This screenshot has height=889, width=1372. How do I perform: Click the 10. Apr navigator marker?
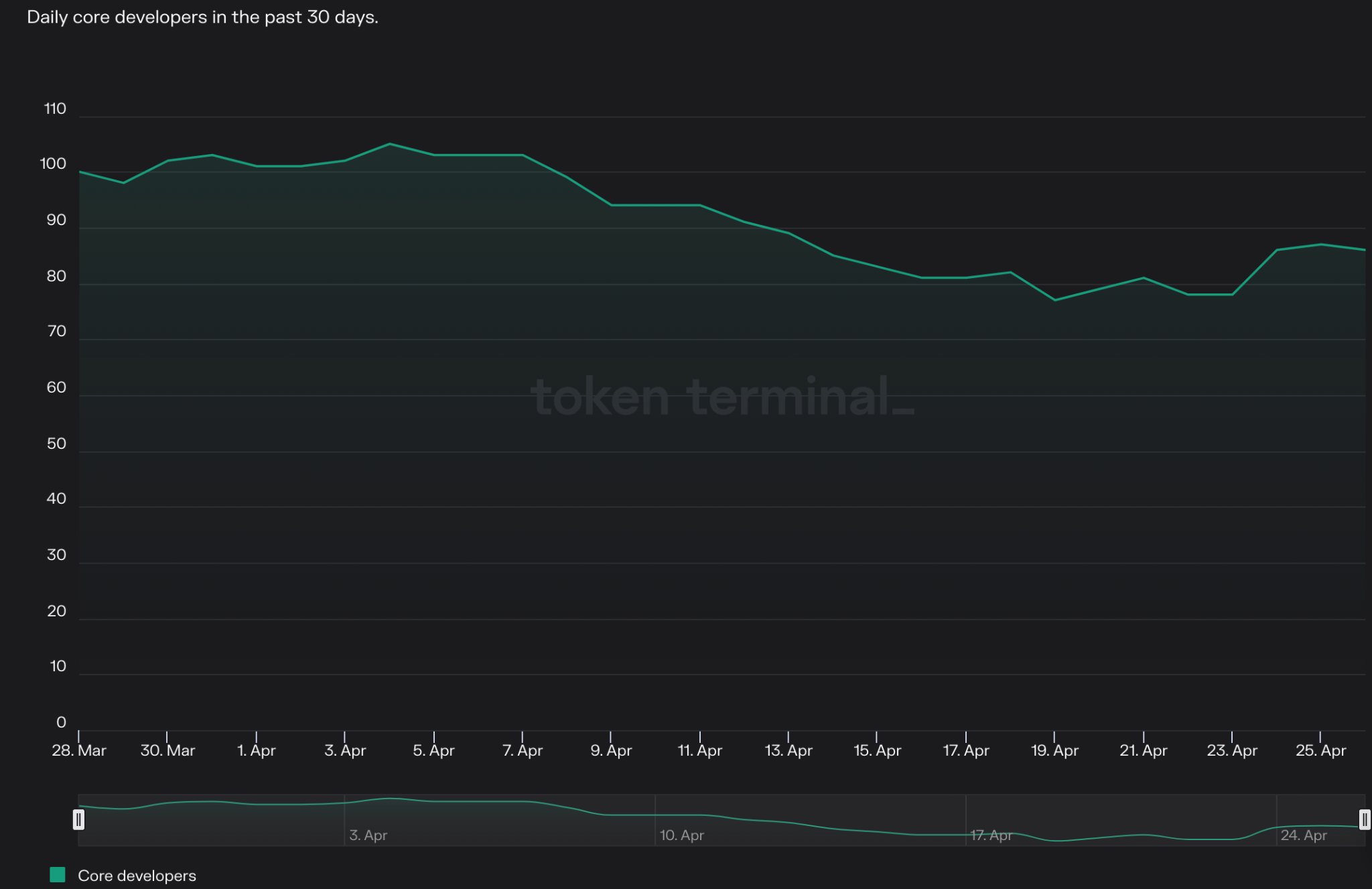681,835
